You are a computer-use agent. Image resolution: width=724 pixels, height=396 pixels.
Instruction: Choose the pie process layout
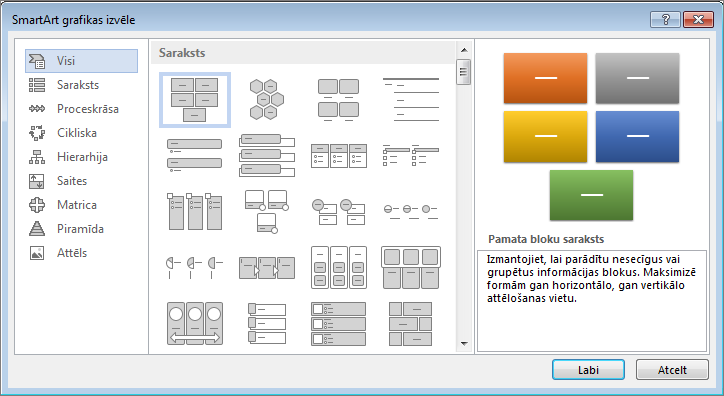click(x=194, y=268)
